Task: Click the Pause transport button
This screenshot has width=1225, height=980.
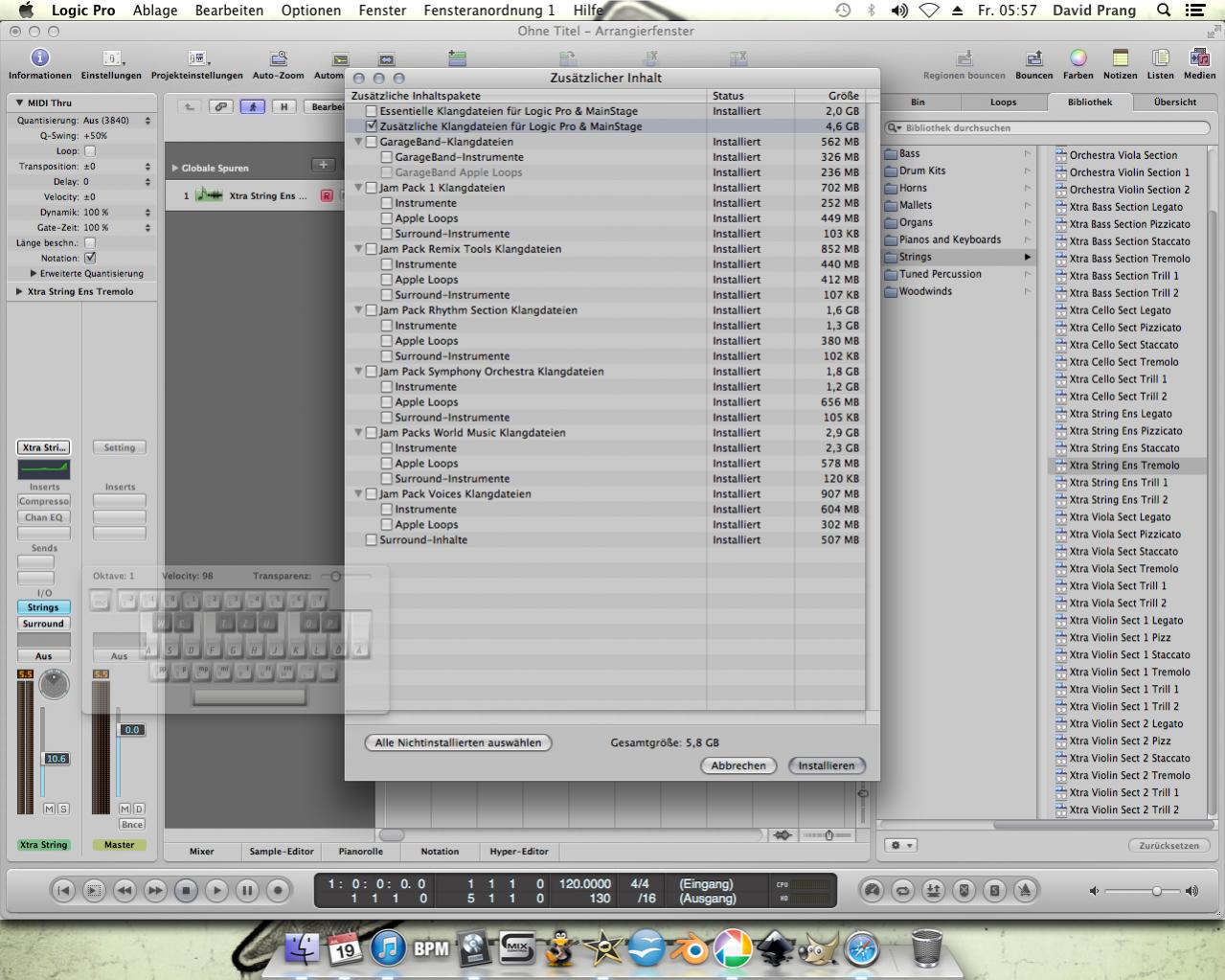Action: click(x=247, y=890)
